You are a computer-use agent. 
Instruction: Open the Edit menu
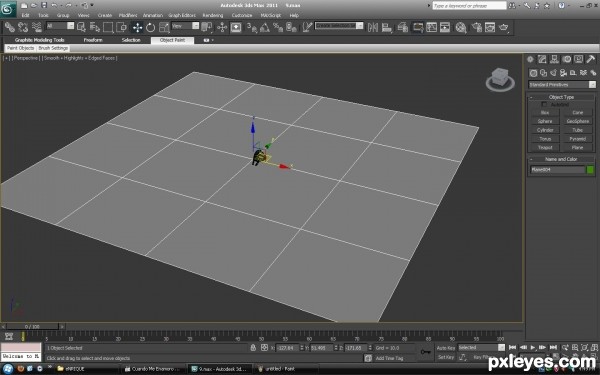coord(26,15)
